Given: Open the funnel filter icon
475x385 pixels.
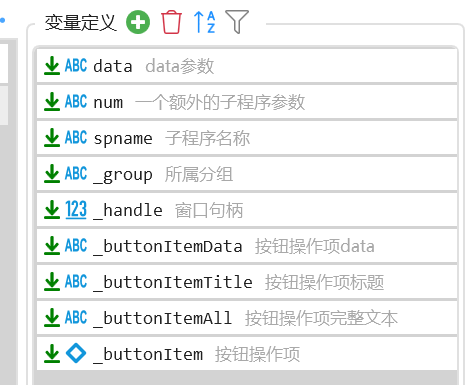Looking at the screenshot, I should 237,22.
